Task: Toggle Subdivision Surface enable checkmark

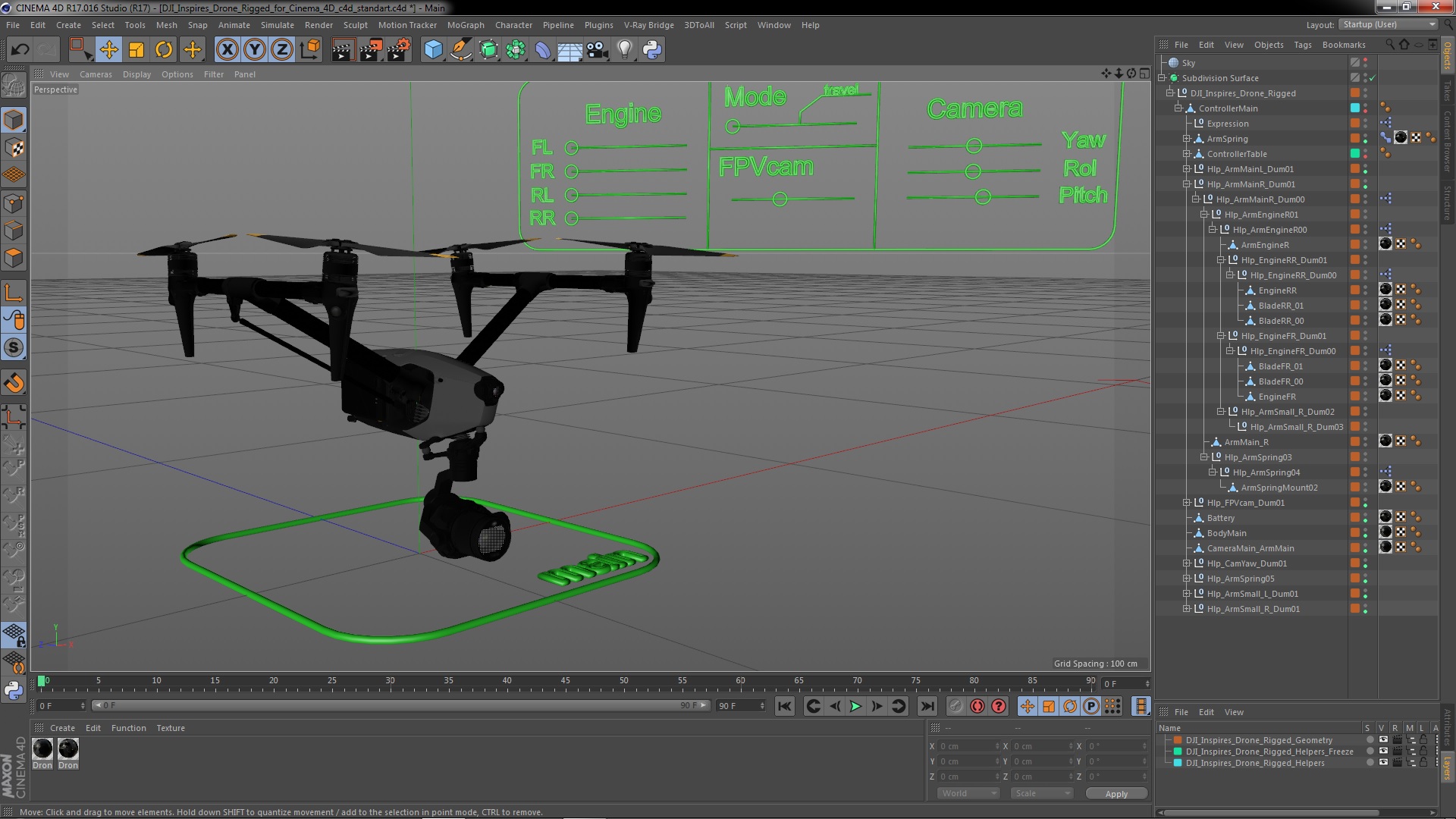Action: coord(1372,78)
